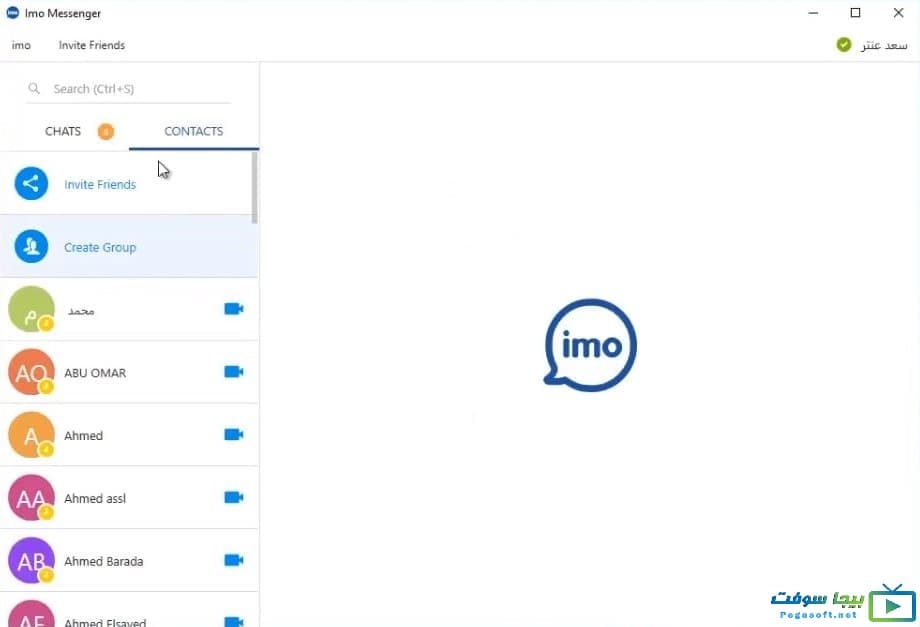Maximize the Imo Messenger window
The height and width of the screenshot is (627, 920).
pos(855,13)
